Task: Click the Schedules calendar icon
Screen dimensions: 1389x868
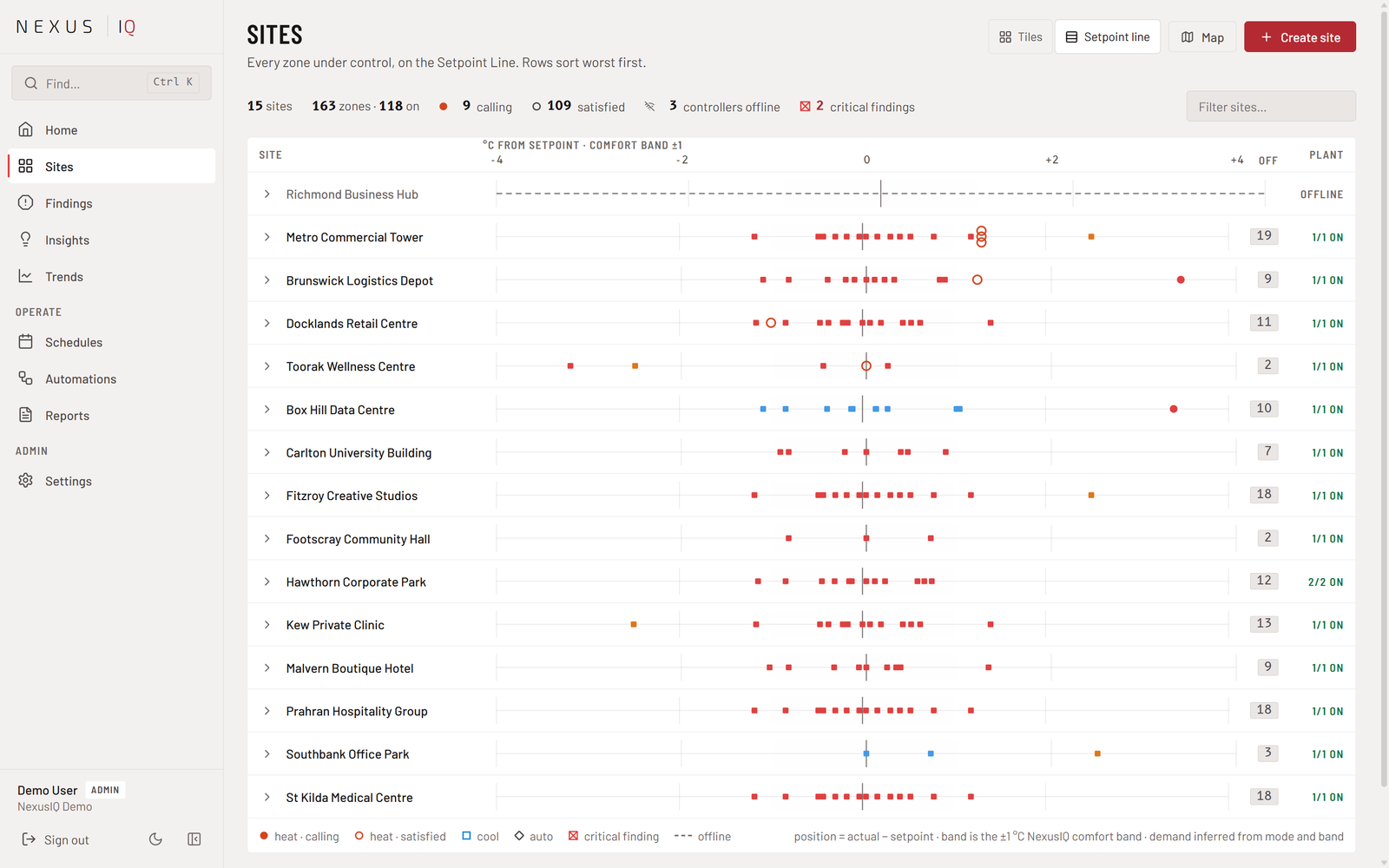Action: coord(26,342)
